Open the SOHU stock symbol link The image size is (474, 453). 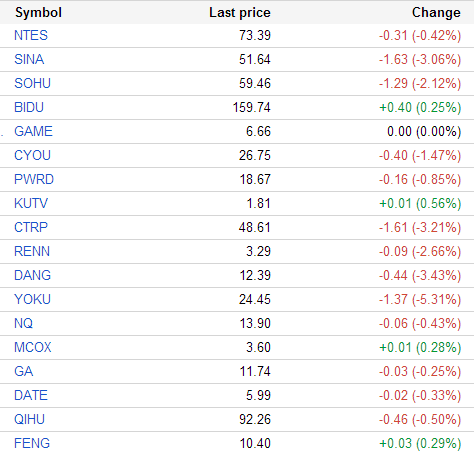click(32, 83)
